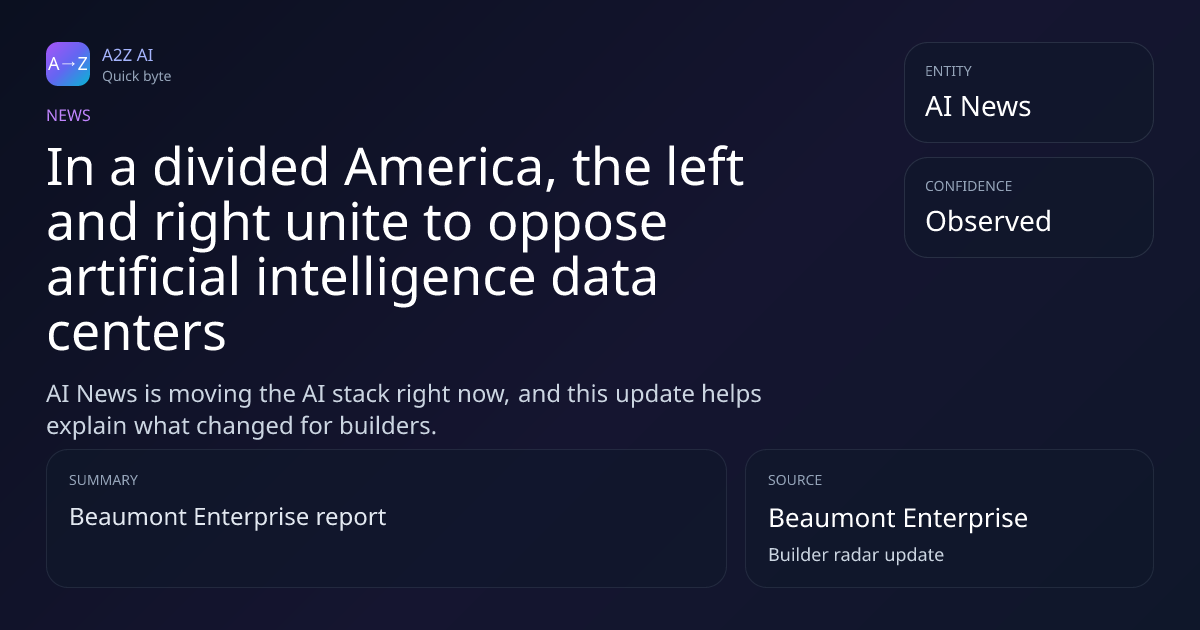This screenshot has width=1200, height=630.
Task: Click the ENTITY label text
Action: (948, 71)
